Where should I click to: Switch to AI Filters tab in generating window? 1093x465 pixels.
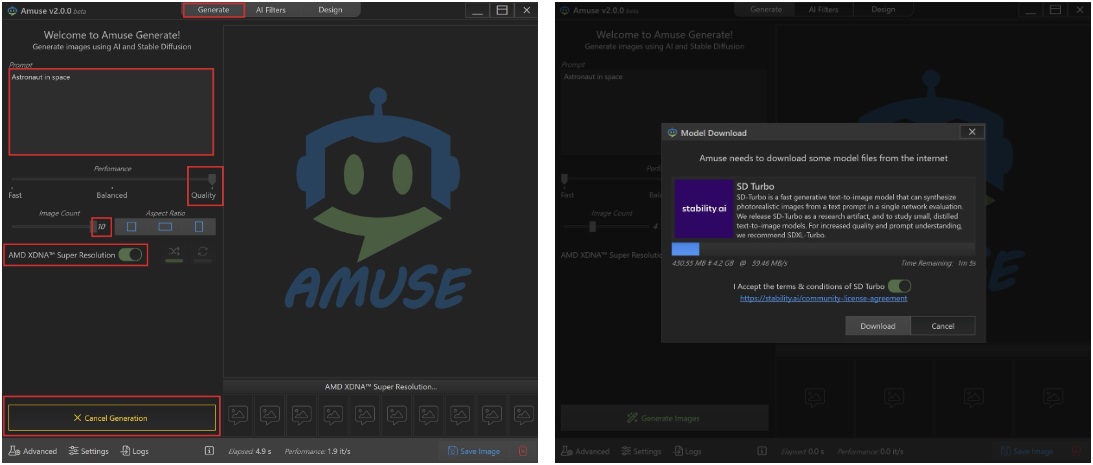tap(270, 10)
